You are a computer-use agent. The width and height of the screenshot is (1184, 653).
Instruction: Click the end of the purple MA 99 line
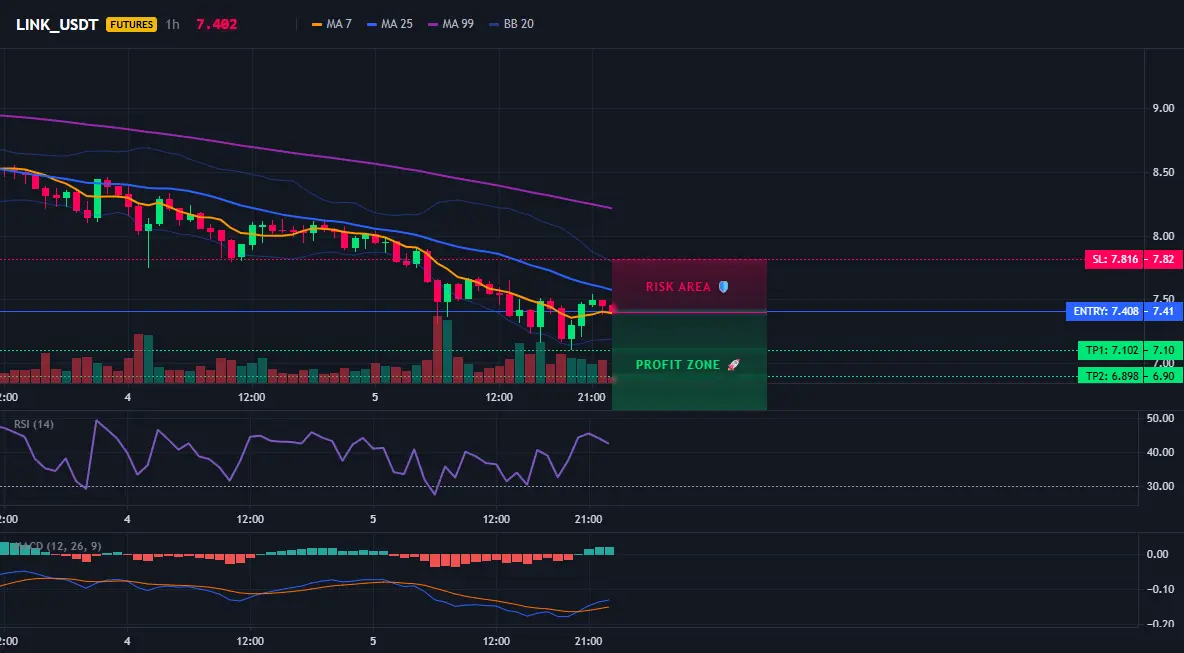point(610,208)
